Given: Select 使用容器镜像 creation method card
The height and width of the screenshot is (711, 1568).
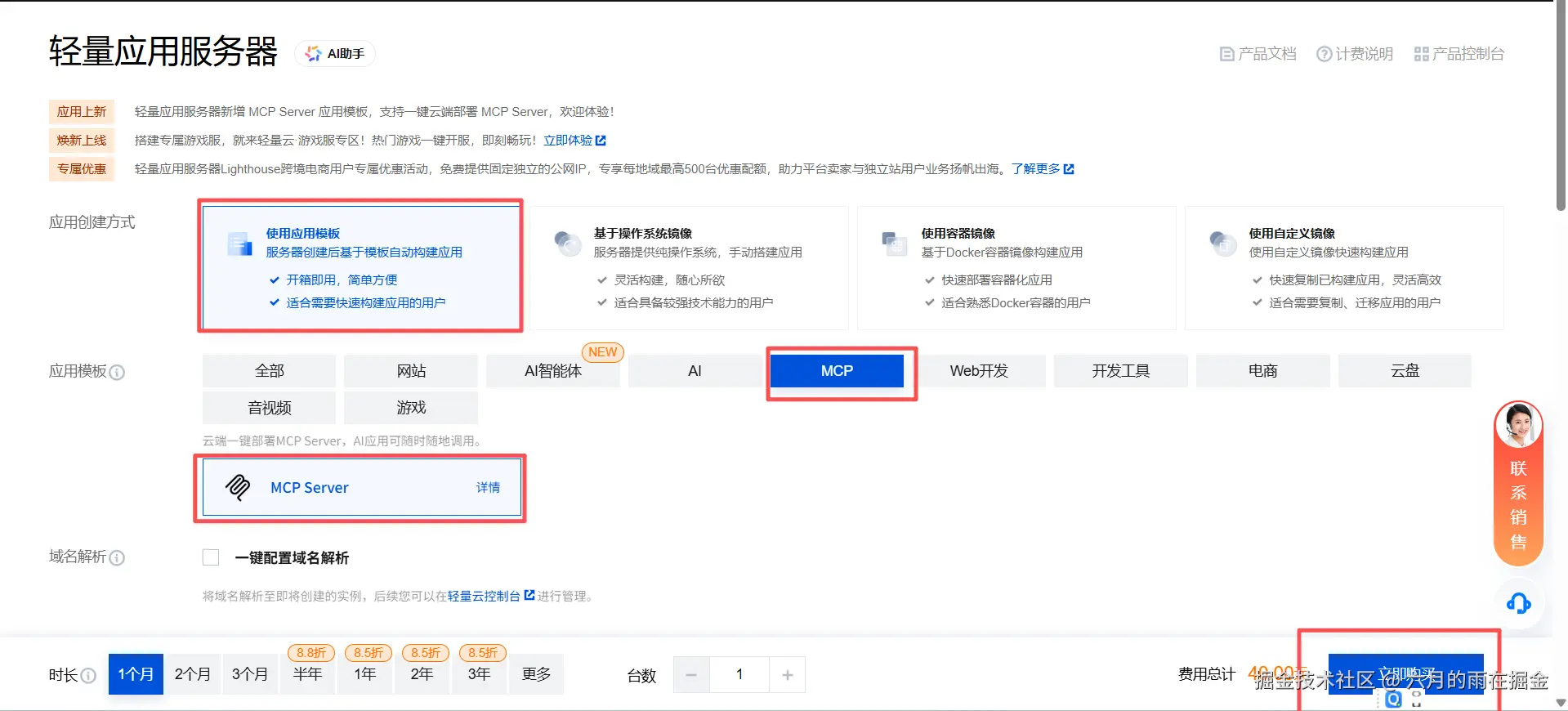Looking at the screenshot, I should coord(1016,267).
